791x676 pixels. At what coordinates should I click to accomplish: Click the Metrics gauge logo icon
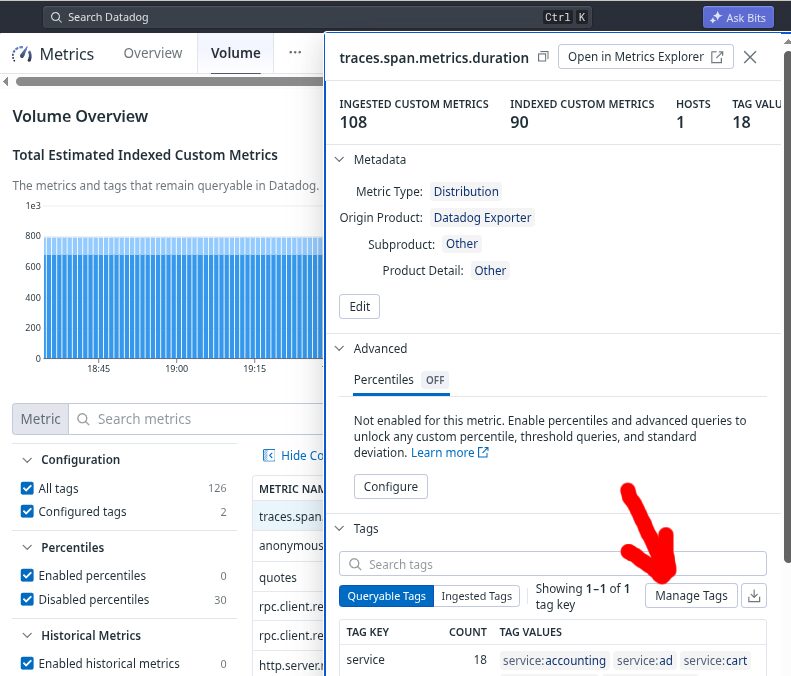22,53
